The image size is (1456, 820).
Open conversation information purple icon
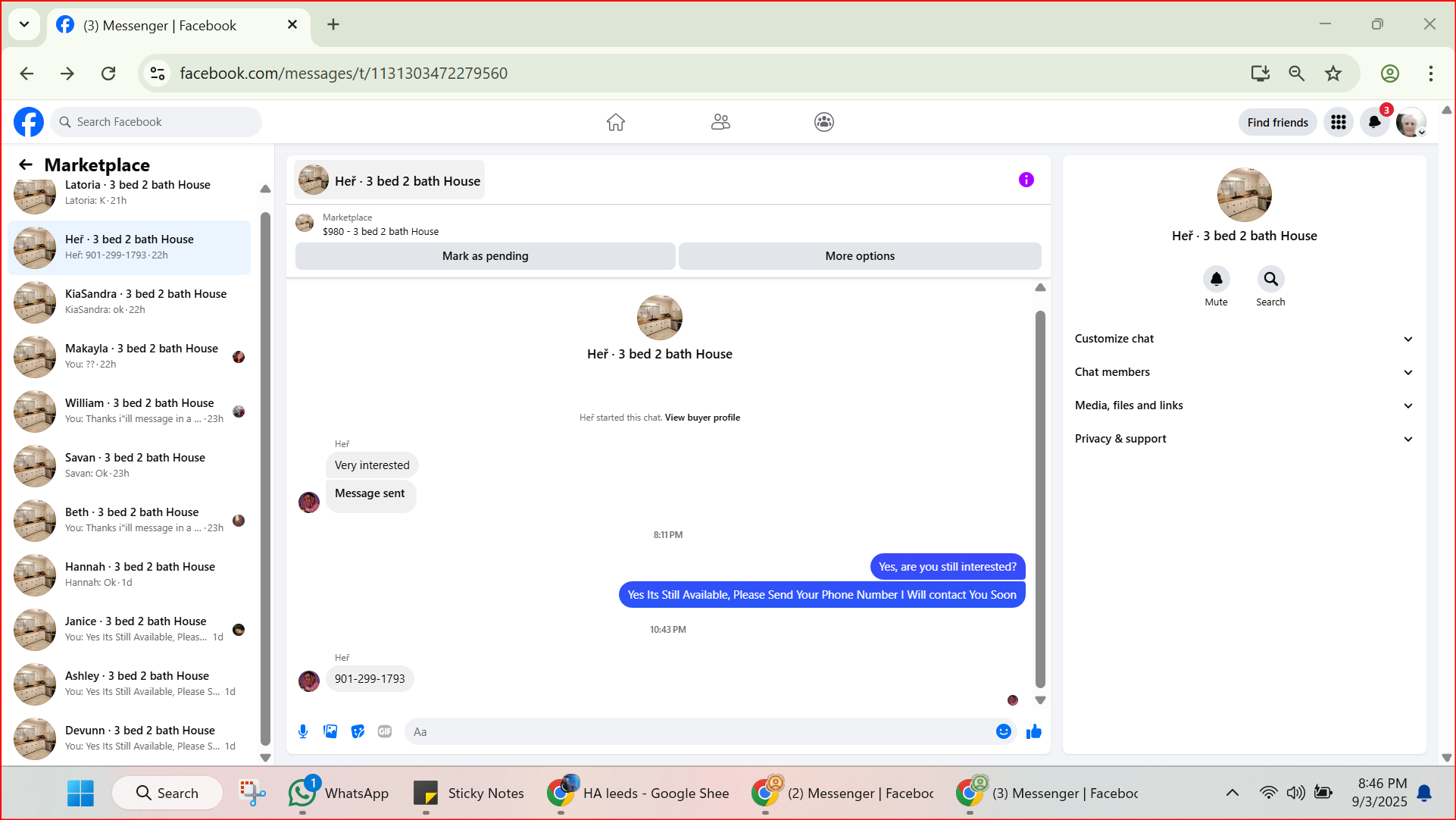[x=1026, y=180]
